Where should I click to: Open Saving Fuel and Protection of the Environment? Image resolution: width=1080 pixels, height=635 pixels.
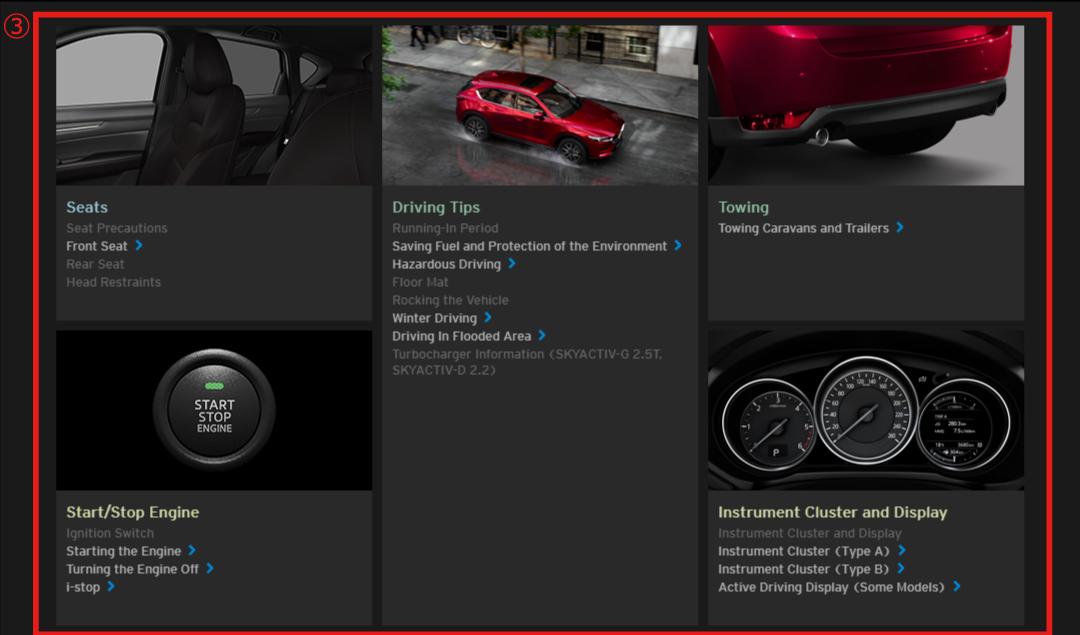click(529, 246)
